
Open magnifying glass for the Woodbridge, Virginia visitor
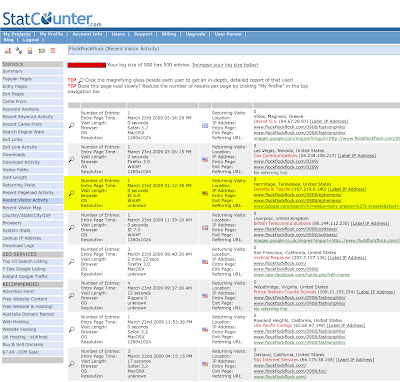pyautogui.click(x=72, y=296)
